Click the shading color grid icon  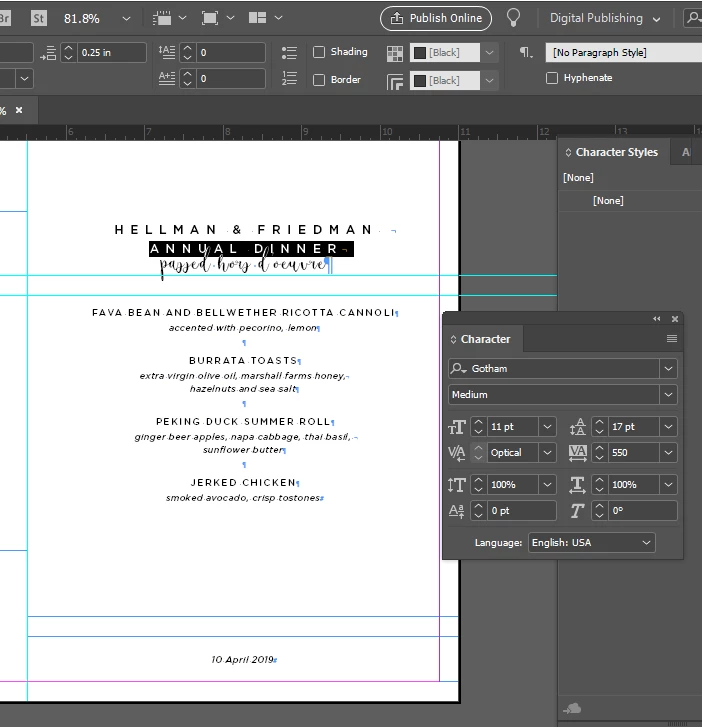click(395, 54)
